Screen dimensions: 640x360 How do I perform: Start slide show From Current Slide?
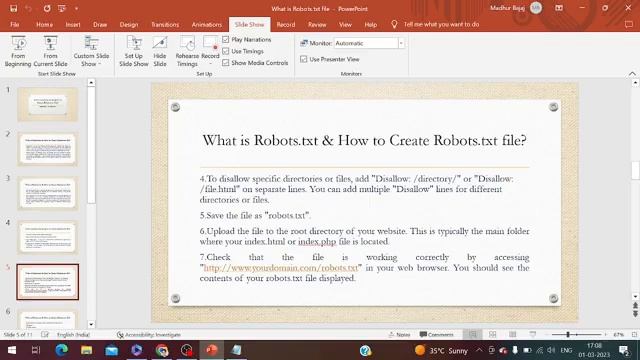point(50,51)
